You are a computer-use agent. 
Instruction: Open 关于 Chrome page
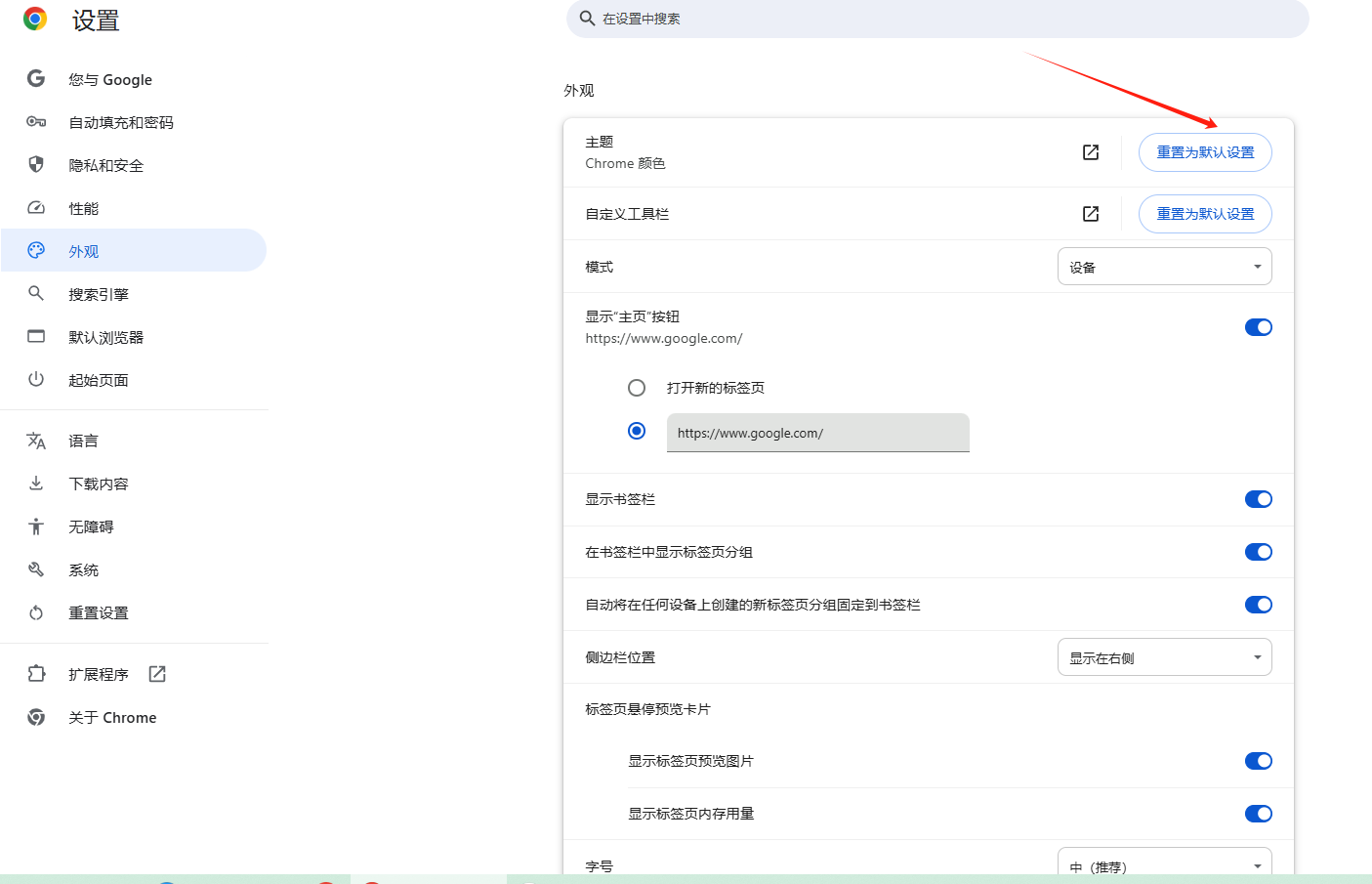(134, 717)
